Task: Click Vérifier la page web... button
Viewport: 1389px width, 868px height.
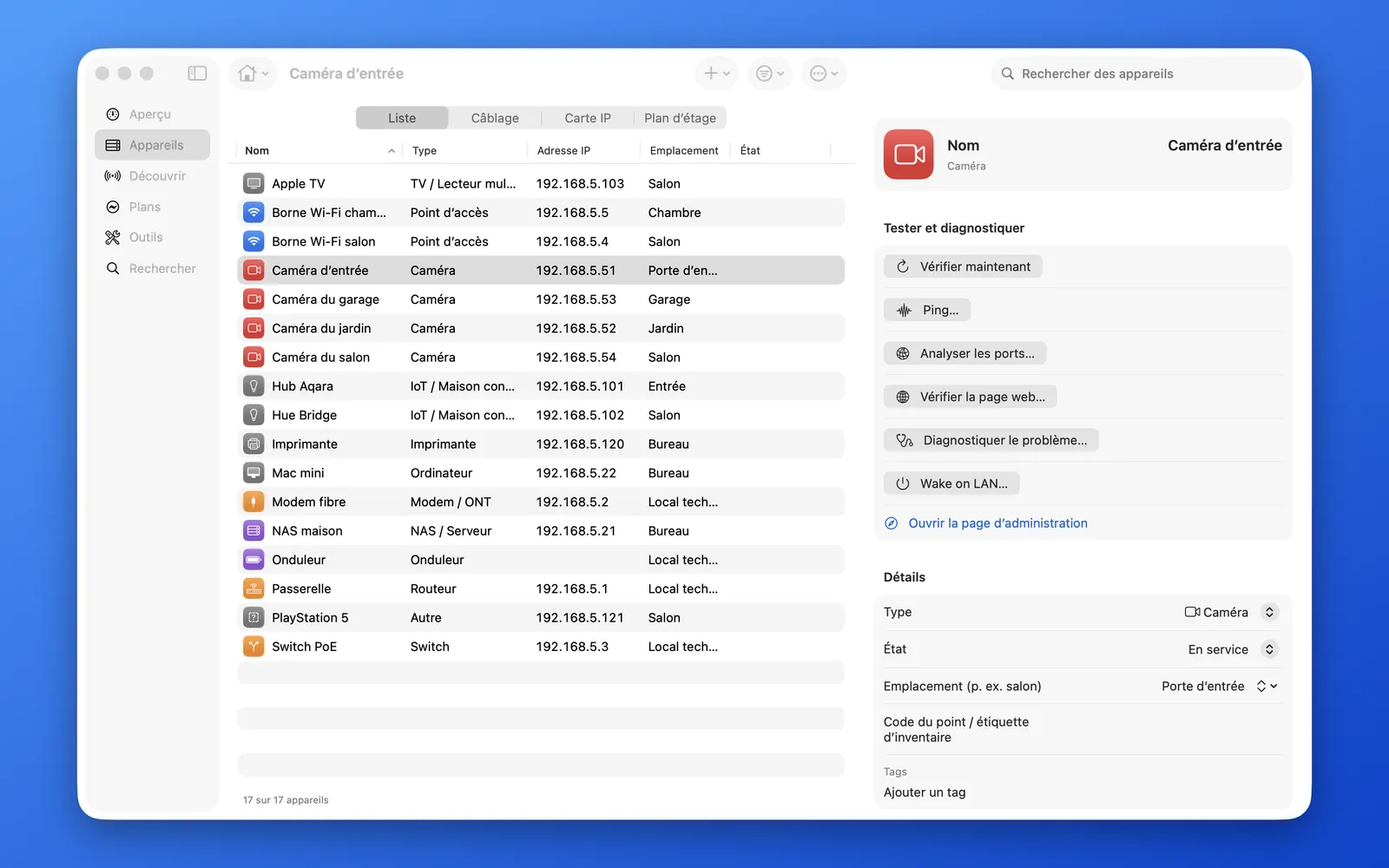Action: coord(971,397)
